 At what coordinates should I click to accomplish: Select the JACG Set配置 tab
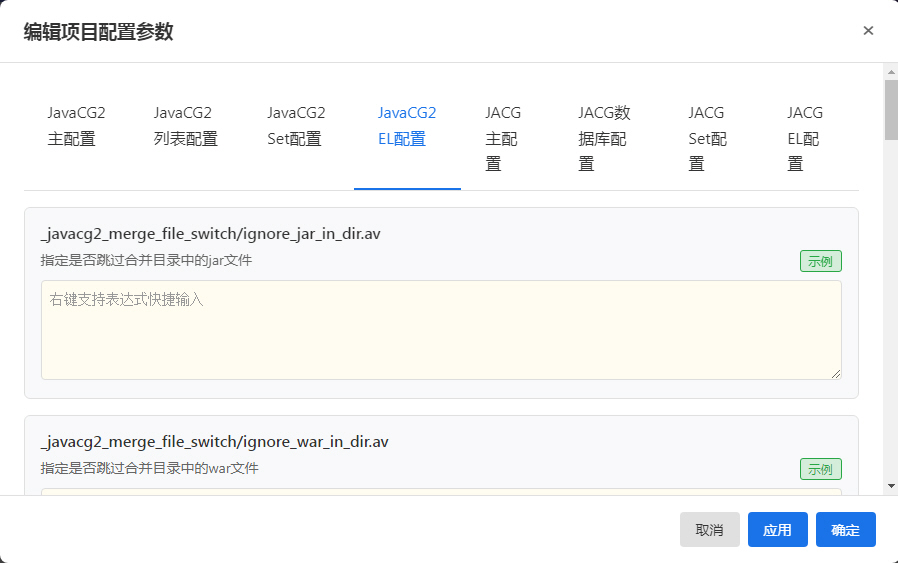click(707, 139)
